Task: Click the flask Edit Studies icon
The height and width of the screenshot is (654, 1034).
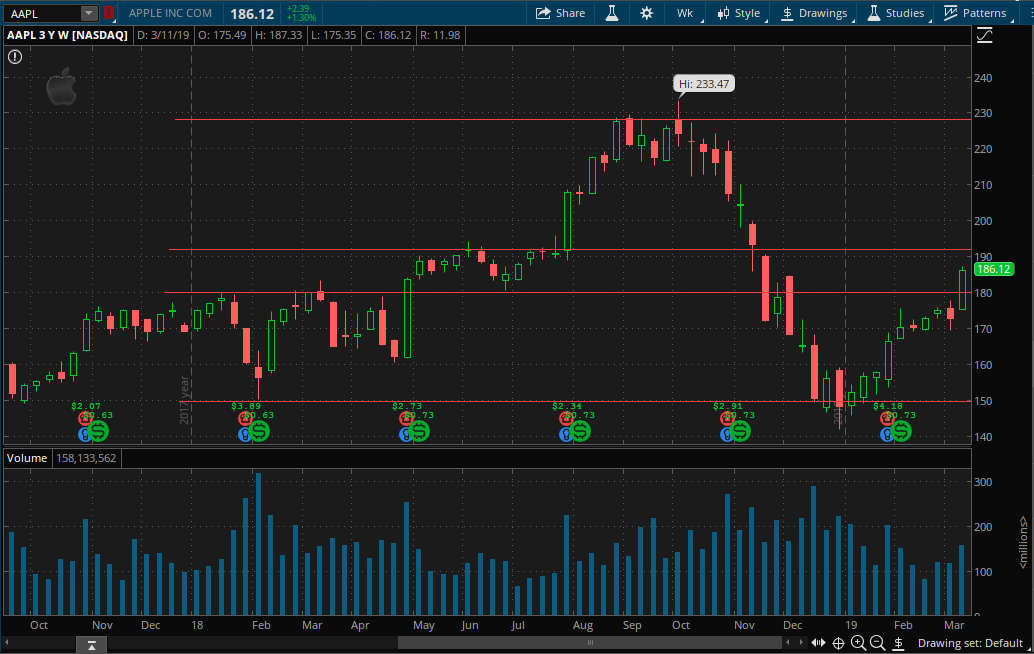Action: coord(612,13)
